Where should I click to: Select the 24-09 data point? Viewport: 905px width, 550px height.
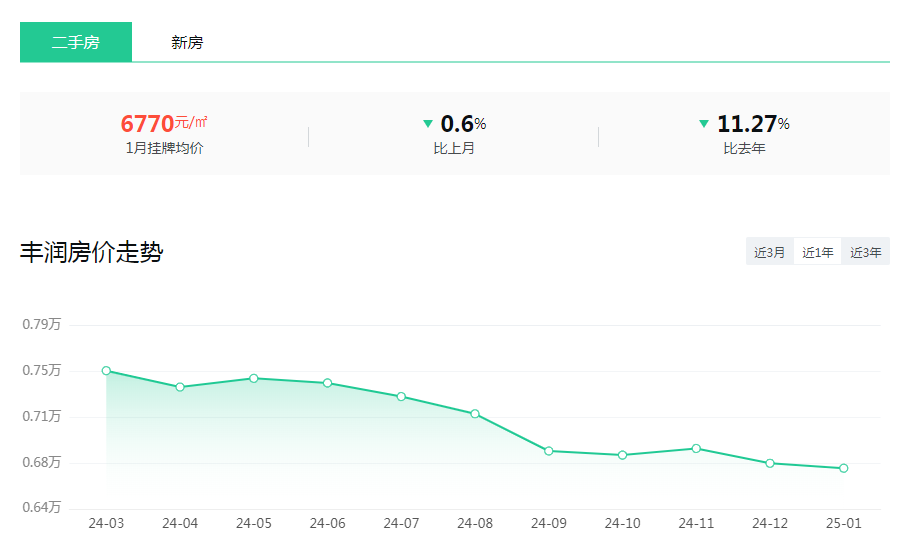[549, 451]
